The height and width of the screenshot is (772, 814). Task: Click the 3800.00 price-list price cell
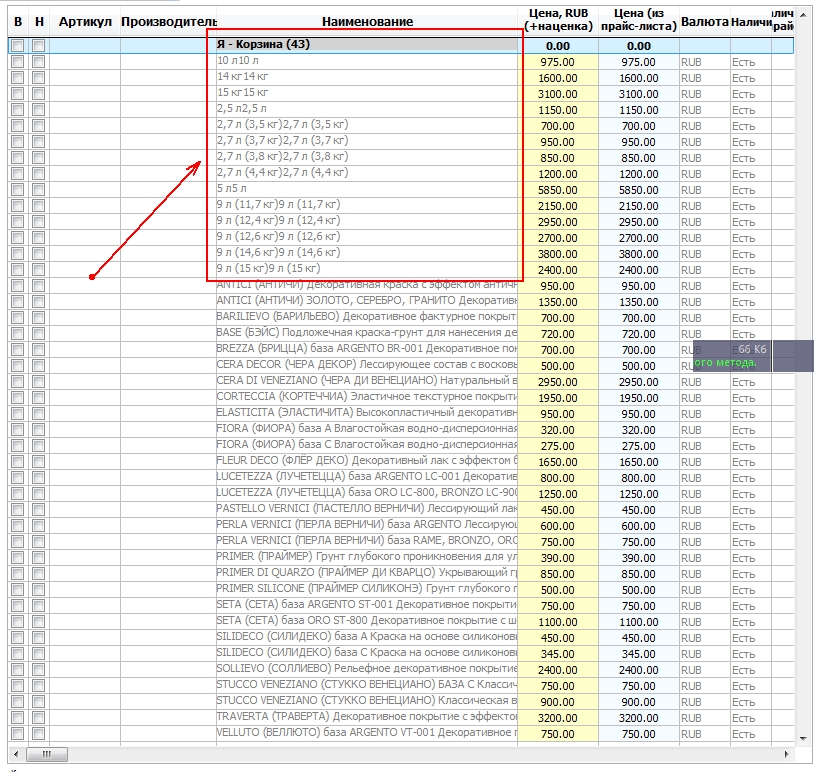(x=639, y=254)
